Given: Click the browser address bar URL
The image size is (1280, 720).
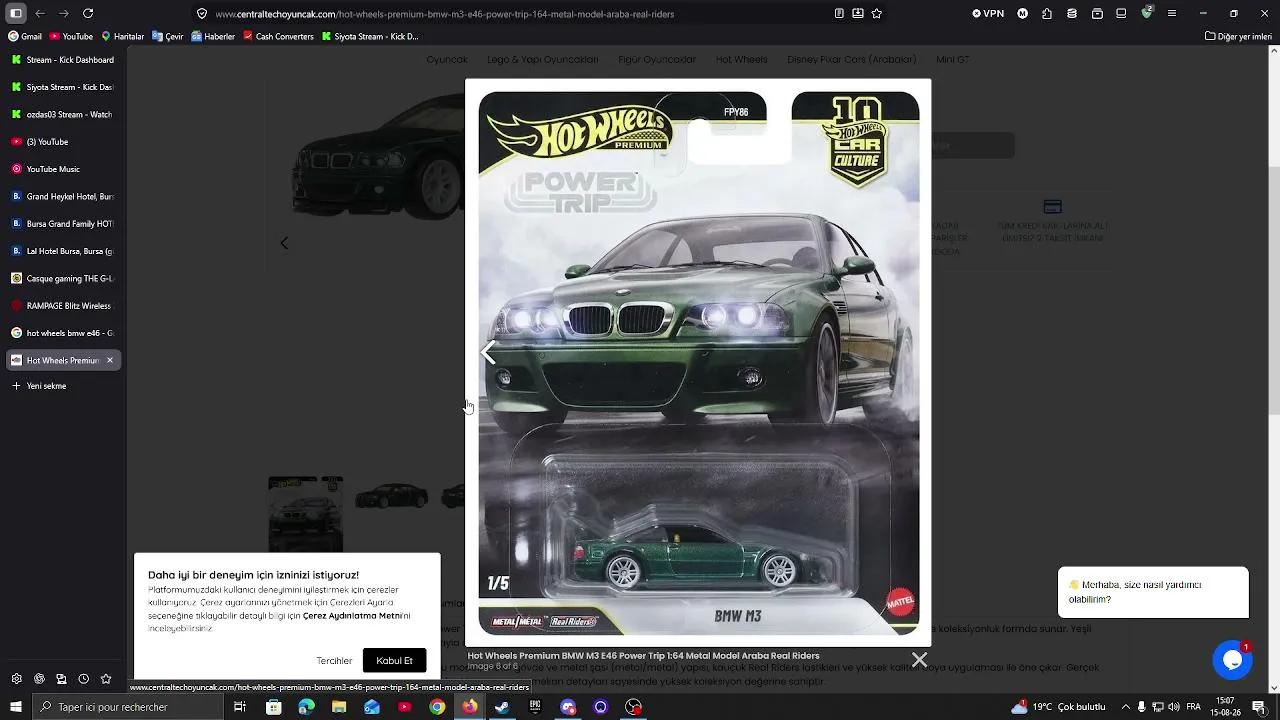Looking at the screenshot, I should [x=444, y=14].
